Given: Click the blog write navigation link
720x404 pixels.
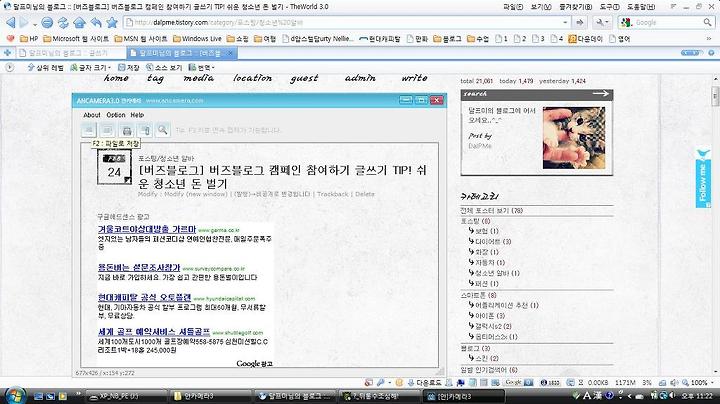Looking at the screenshot, I should click(x=414, y=78).
